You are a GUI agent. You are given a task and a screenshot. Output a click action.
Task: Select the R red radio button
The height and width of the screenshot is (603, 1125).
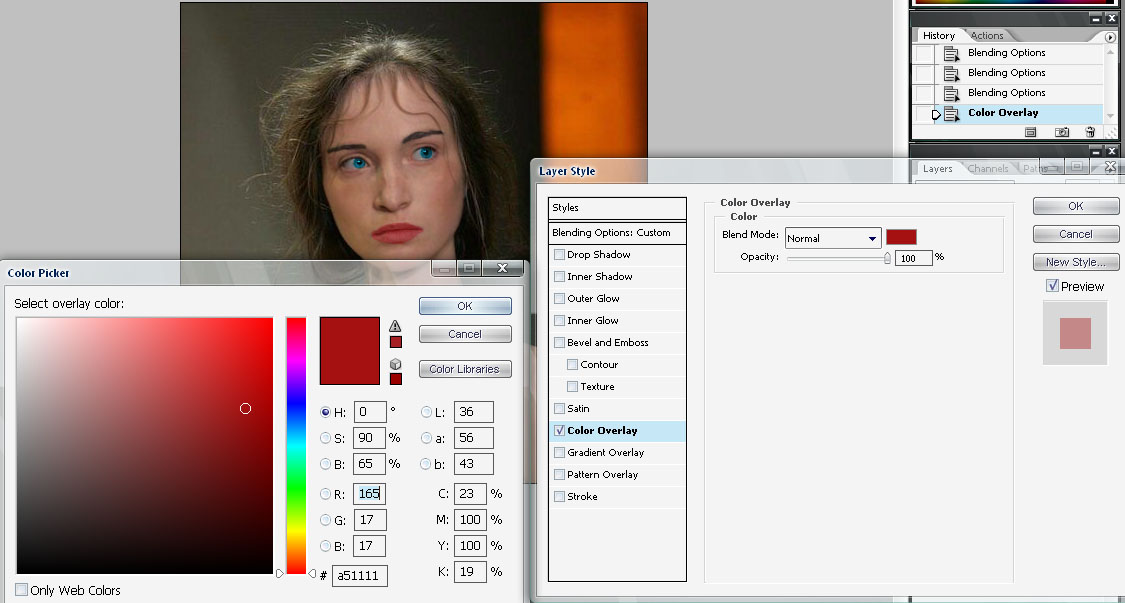pyautogui.click(x=326, y=494)
